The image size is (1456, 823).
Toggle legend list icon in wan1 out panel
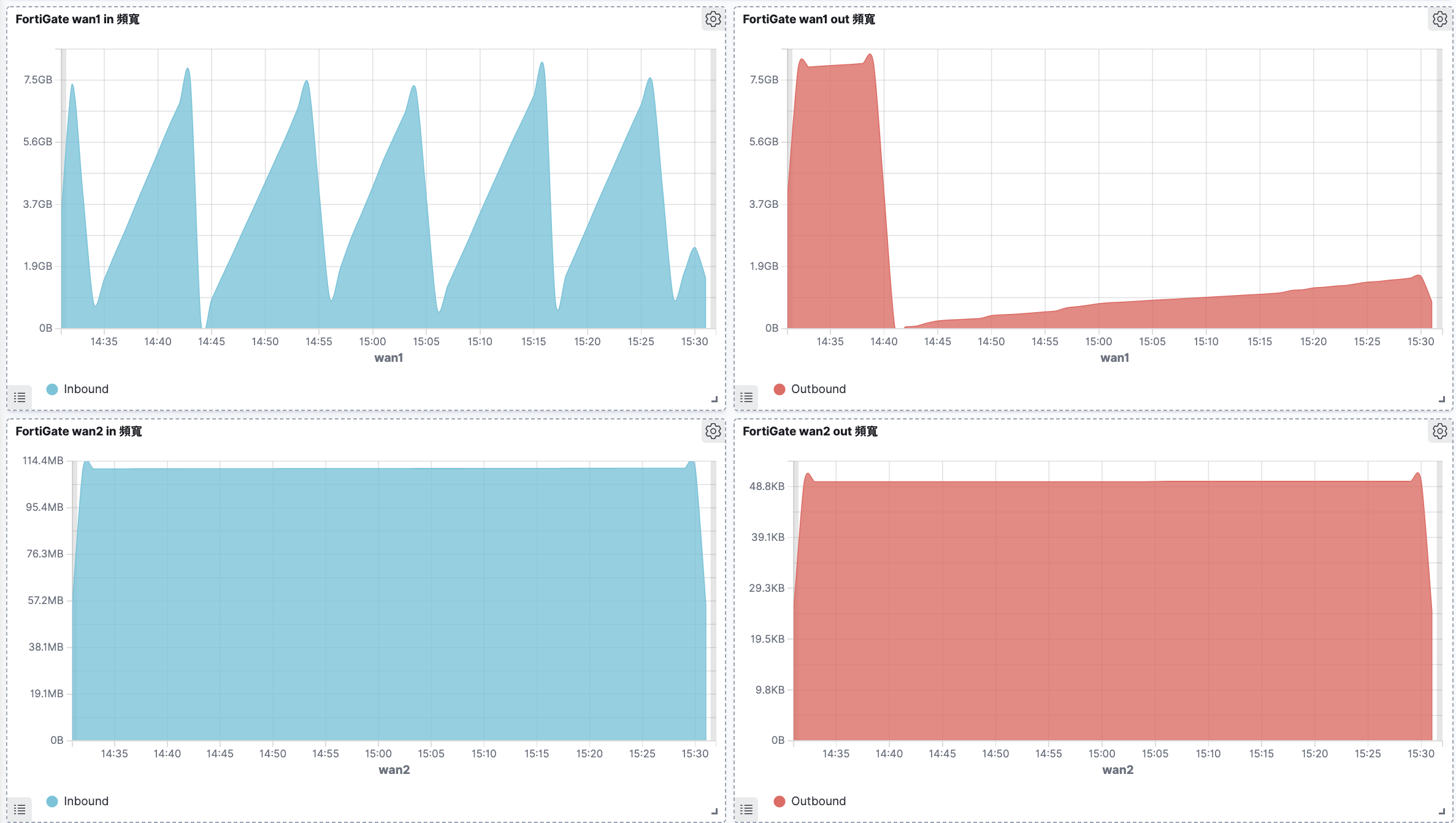pyautogui.click(x=746, y=397)
